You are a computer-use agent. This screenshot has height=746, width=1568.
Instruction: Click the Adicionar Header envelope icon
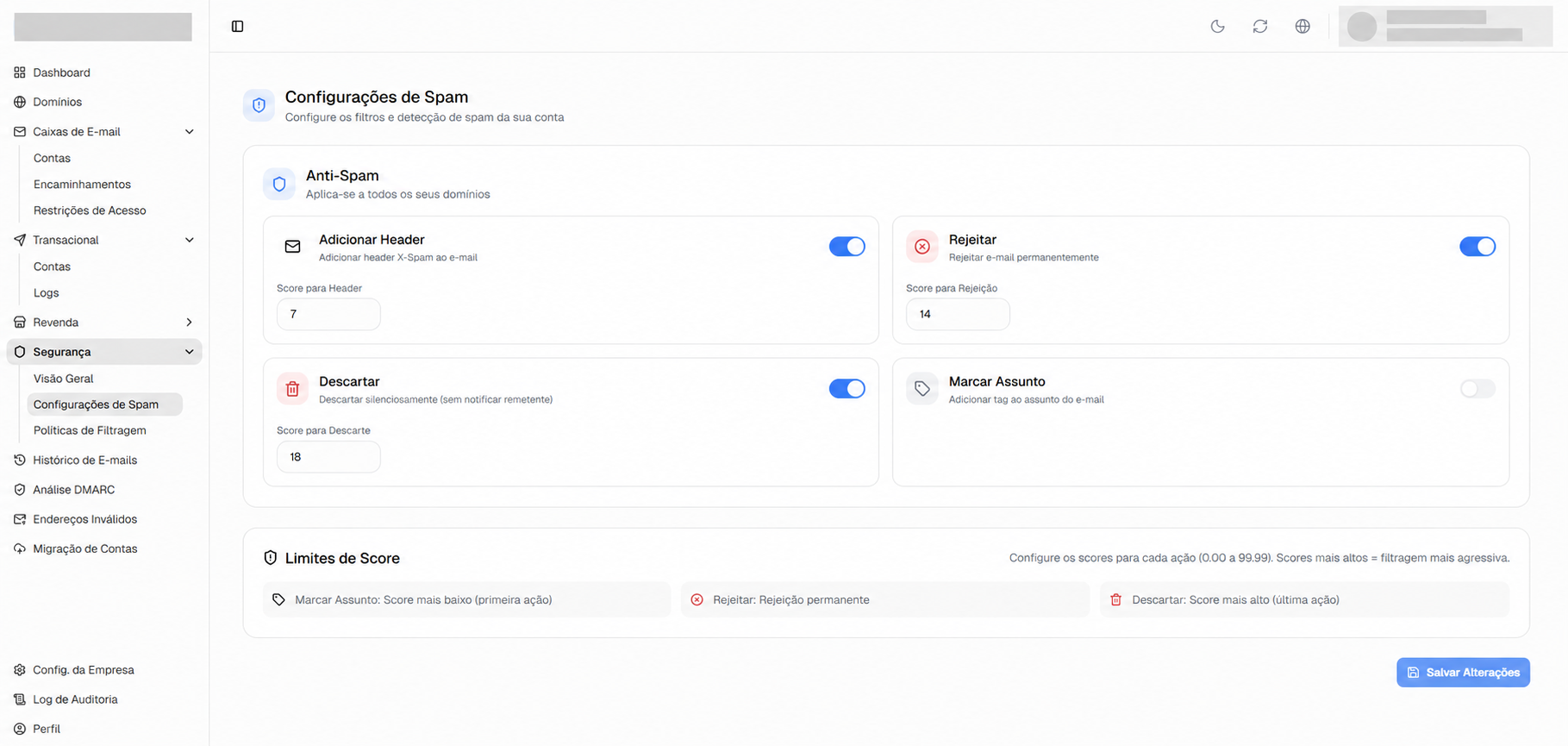click(293, 247)
